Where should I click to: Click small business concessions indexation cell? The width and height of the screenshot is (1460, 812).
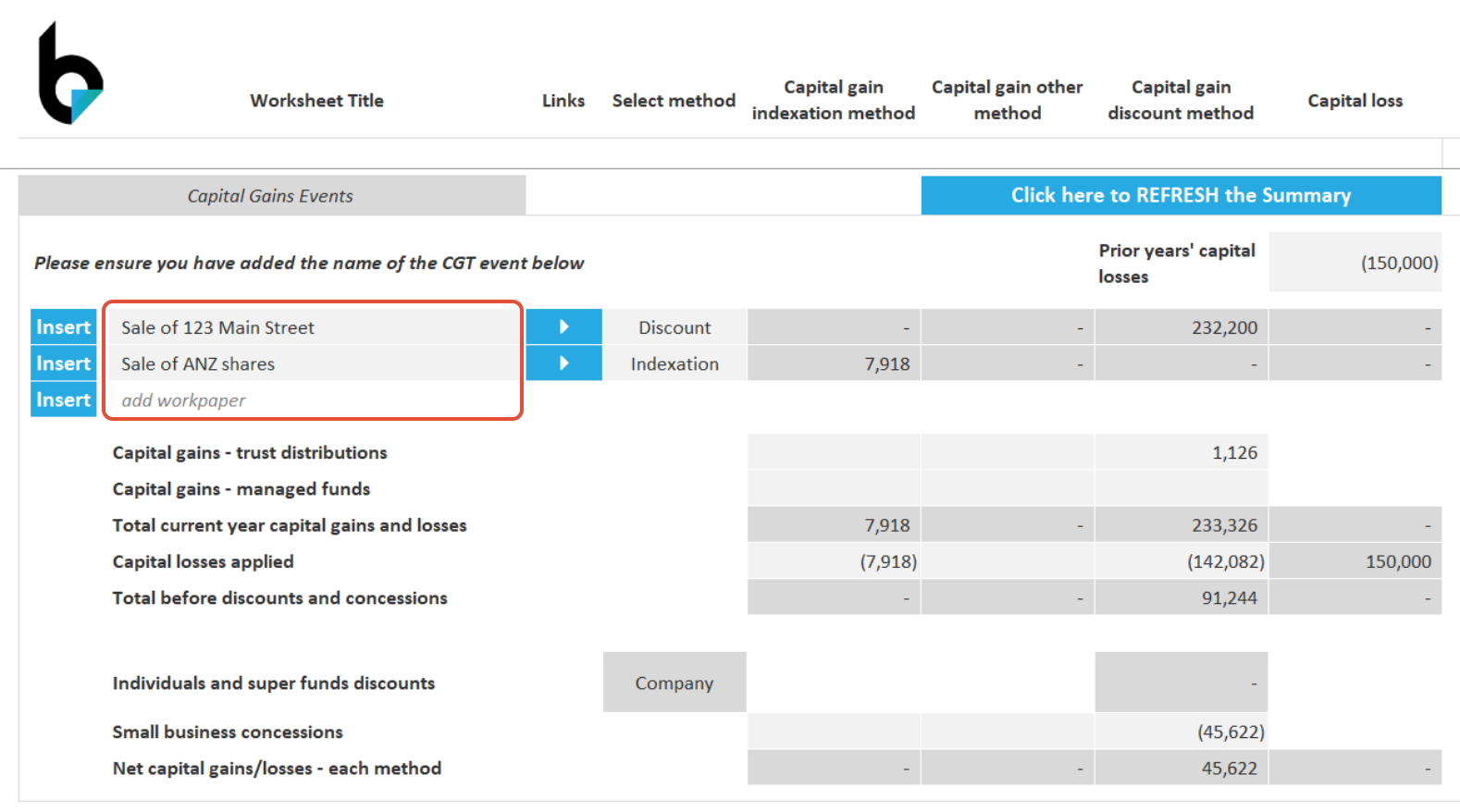coord(834,732)
